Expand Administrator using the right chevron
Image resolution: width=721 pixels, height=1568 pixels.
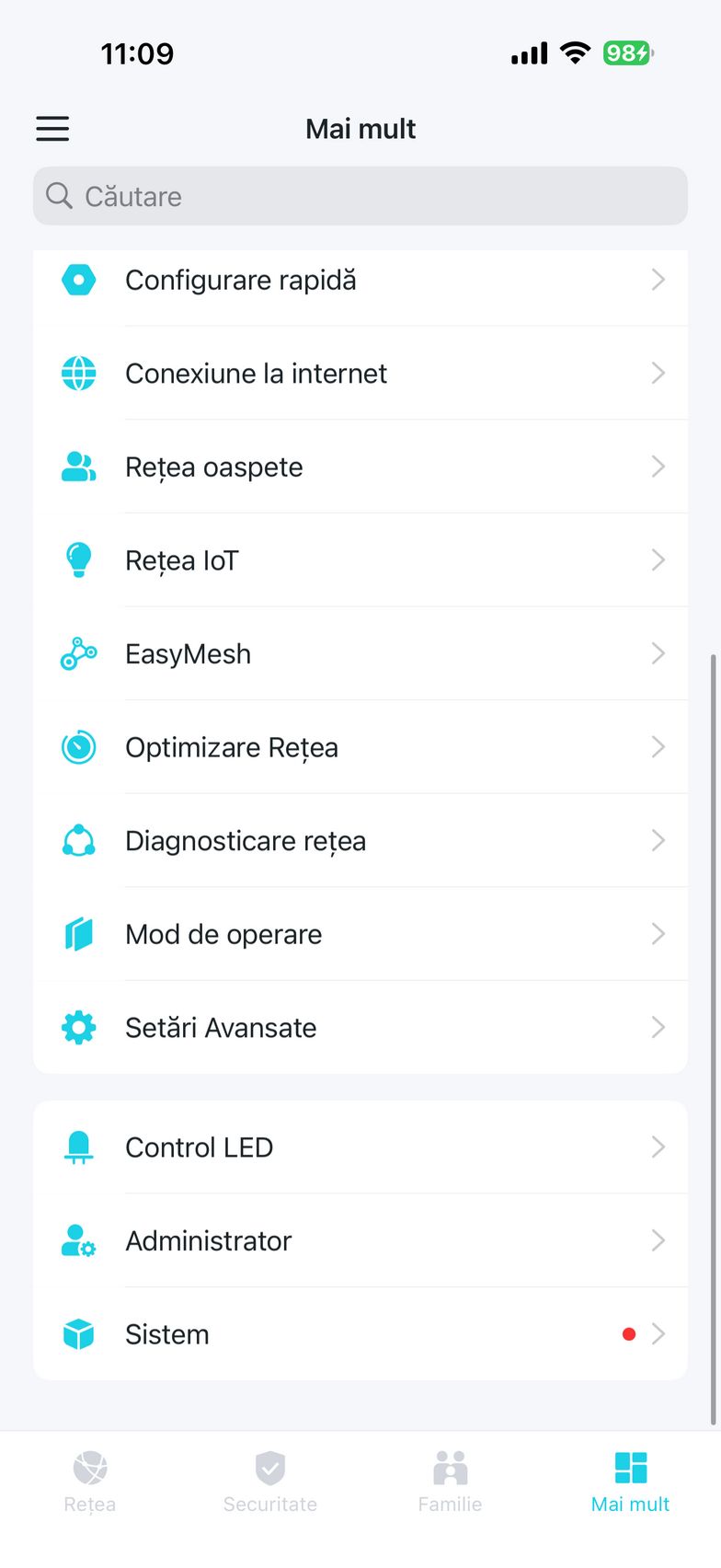(x=658, y=1241)
